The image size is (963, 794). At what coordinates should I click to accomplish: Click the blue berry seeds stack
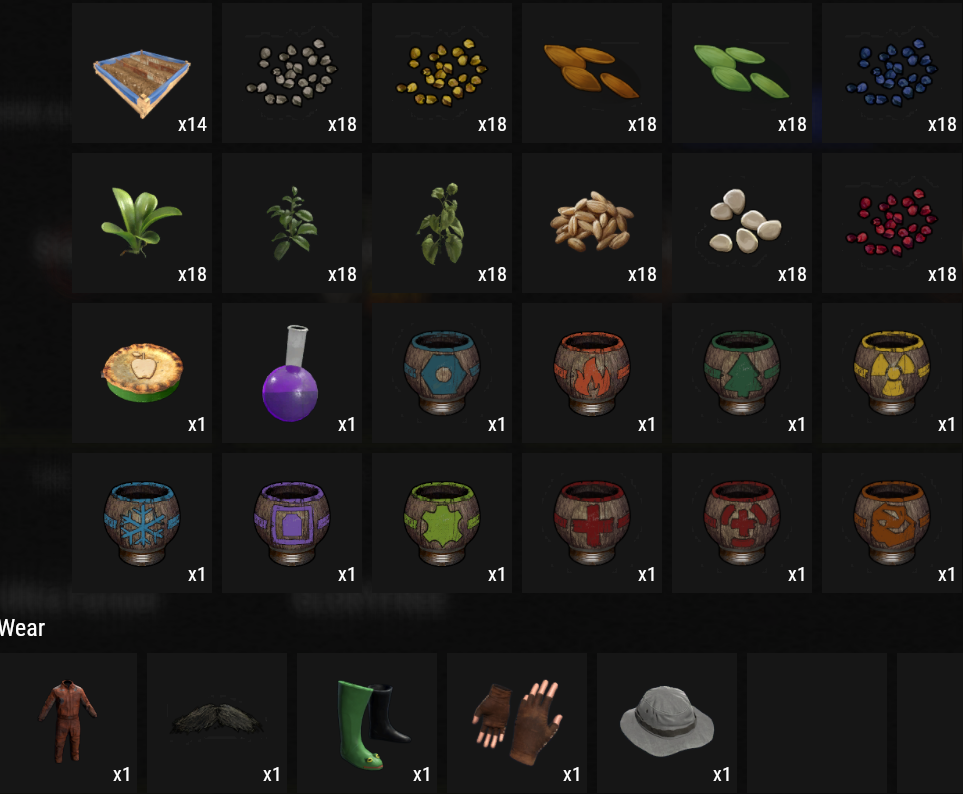point(892,73)
